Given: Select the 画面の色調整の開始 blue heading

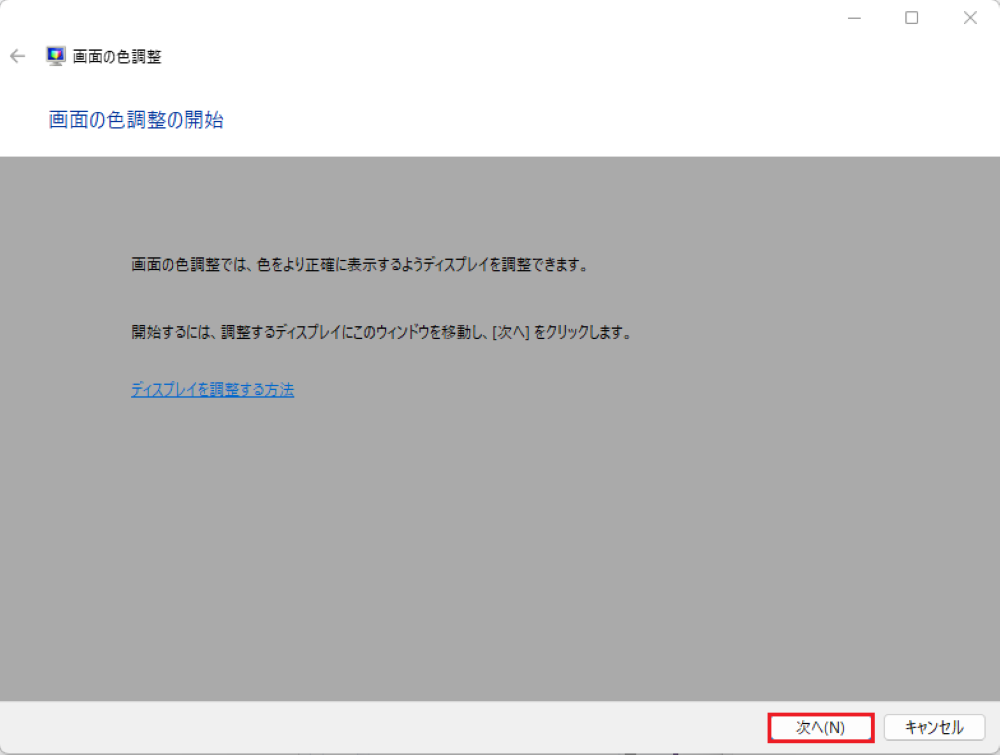Looking at the screenshot, I should coord(136,120).
